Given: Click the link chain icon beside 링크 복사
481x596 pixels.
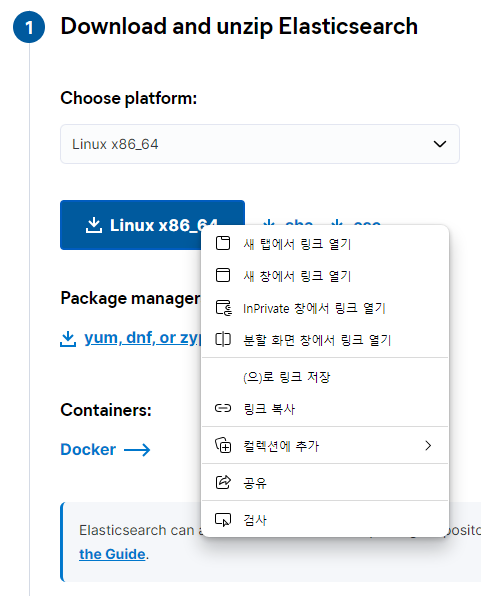Looking at the screenshot, I should point(223,408).
